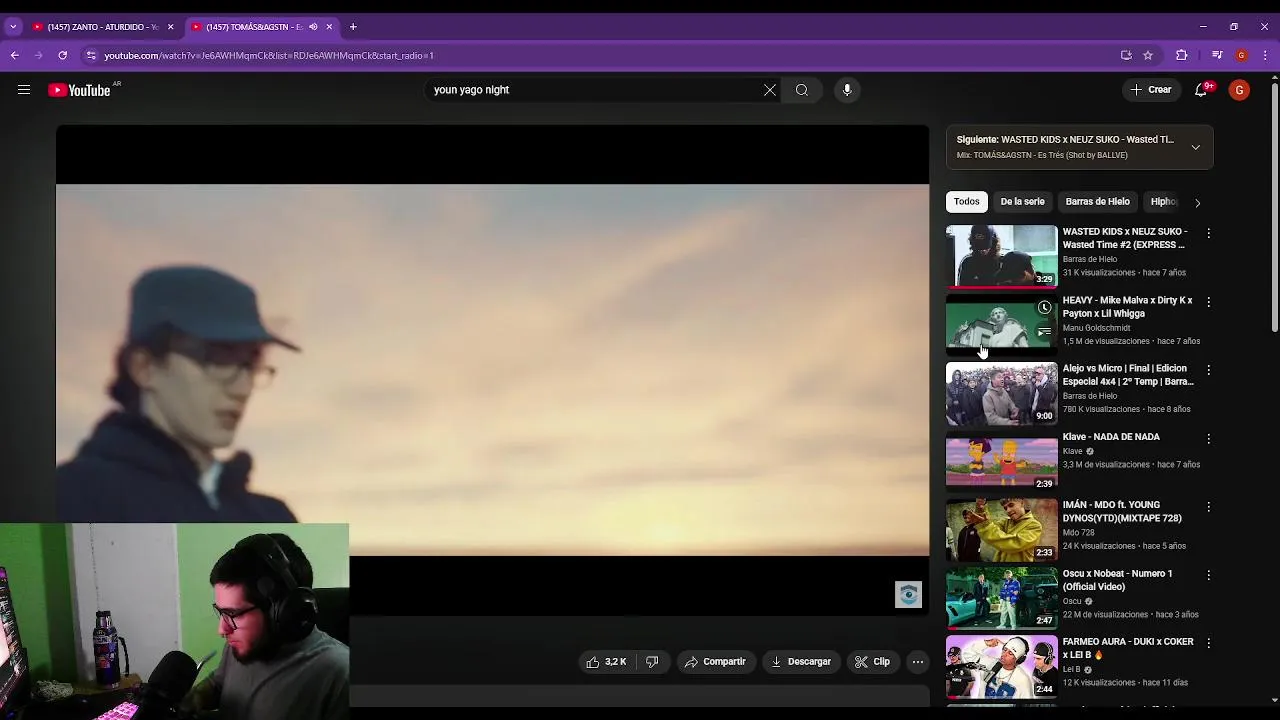Screen dimensions: 1280x720
Task: Open options for FARMEO AURA video
Action: tap(1208, 643)
